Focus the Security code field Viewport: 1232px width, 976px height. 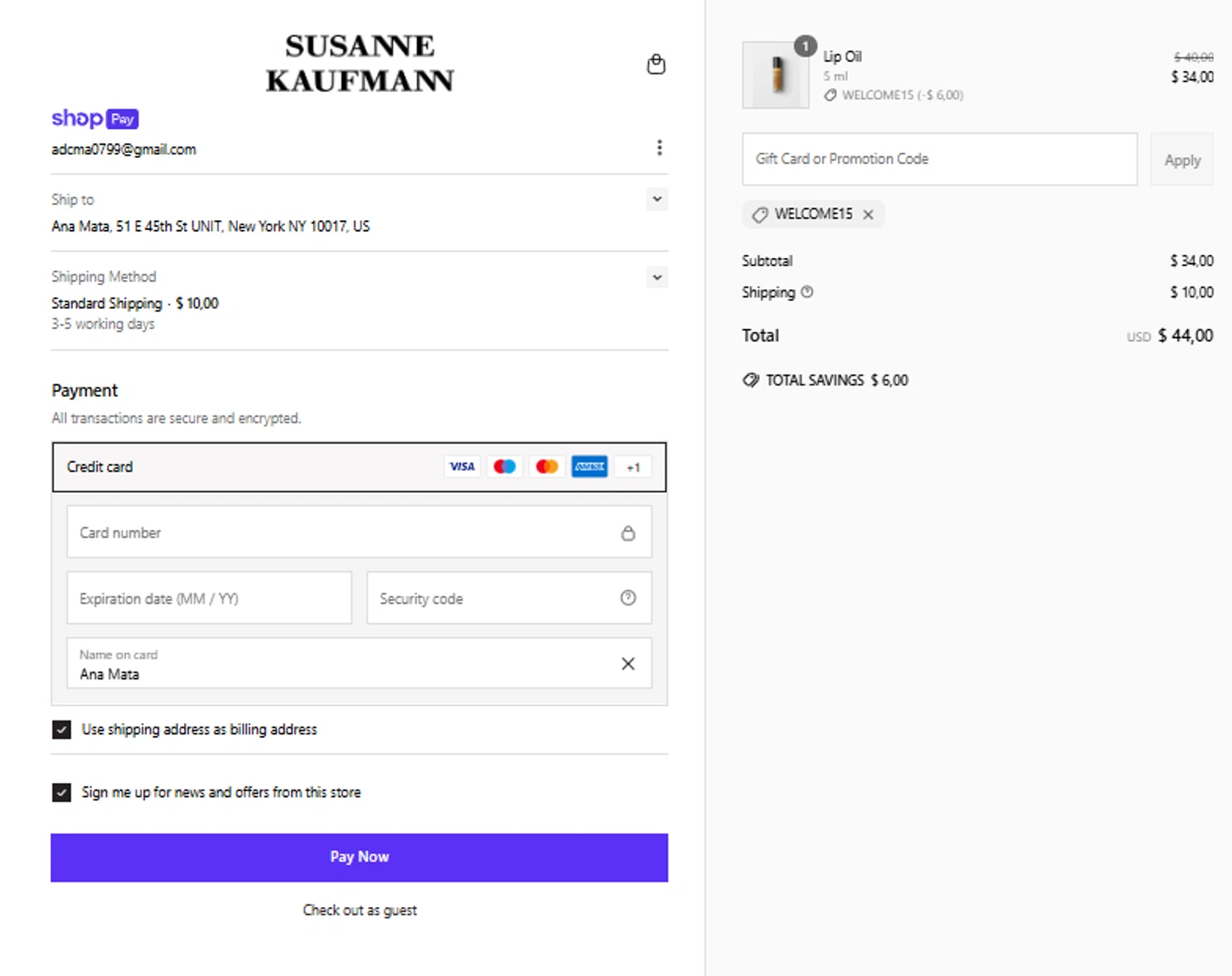click(509, 598)
